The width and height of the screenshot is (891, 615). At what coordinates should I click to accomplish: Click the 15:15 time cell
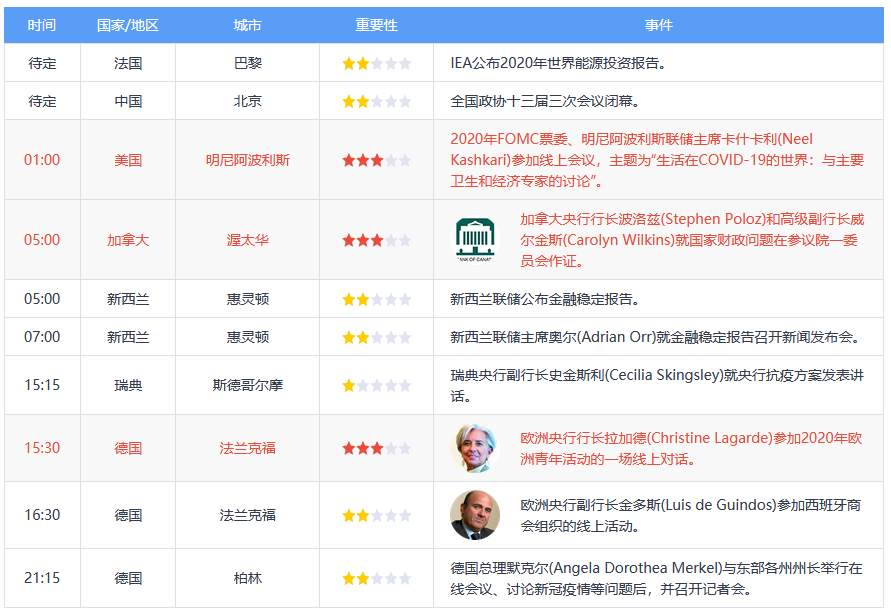42,385
